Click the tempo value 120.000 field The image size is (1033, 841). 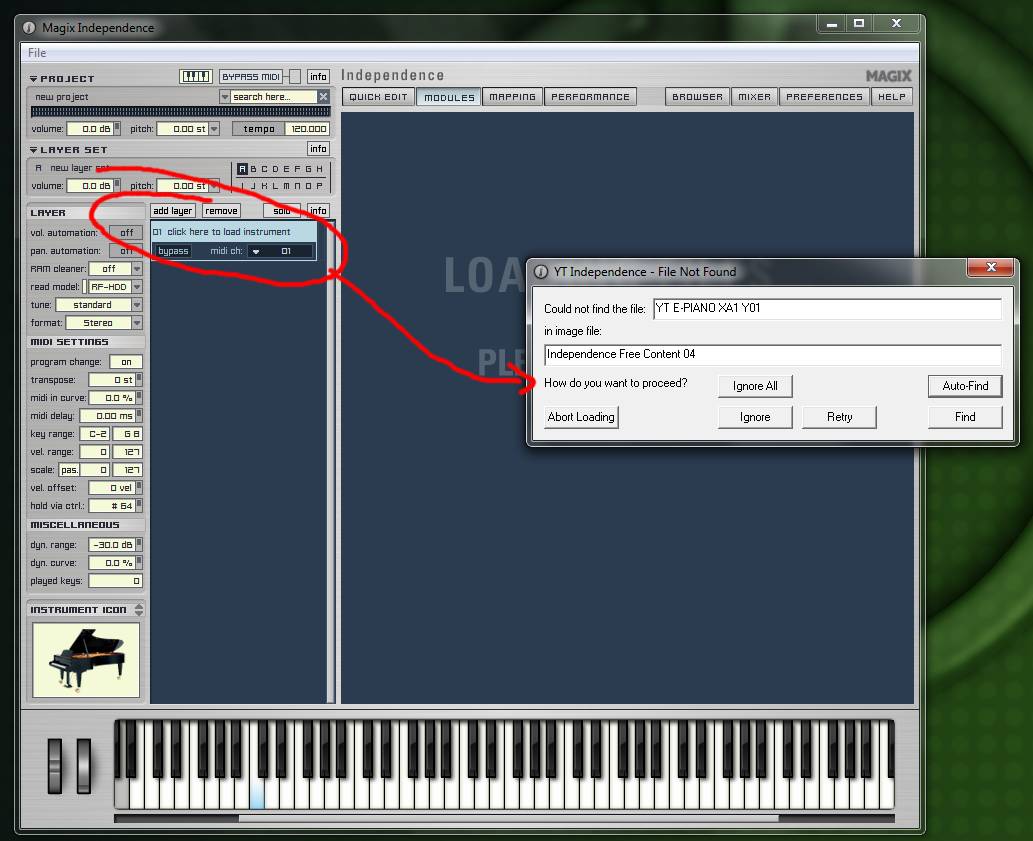308,129
